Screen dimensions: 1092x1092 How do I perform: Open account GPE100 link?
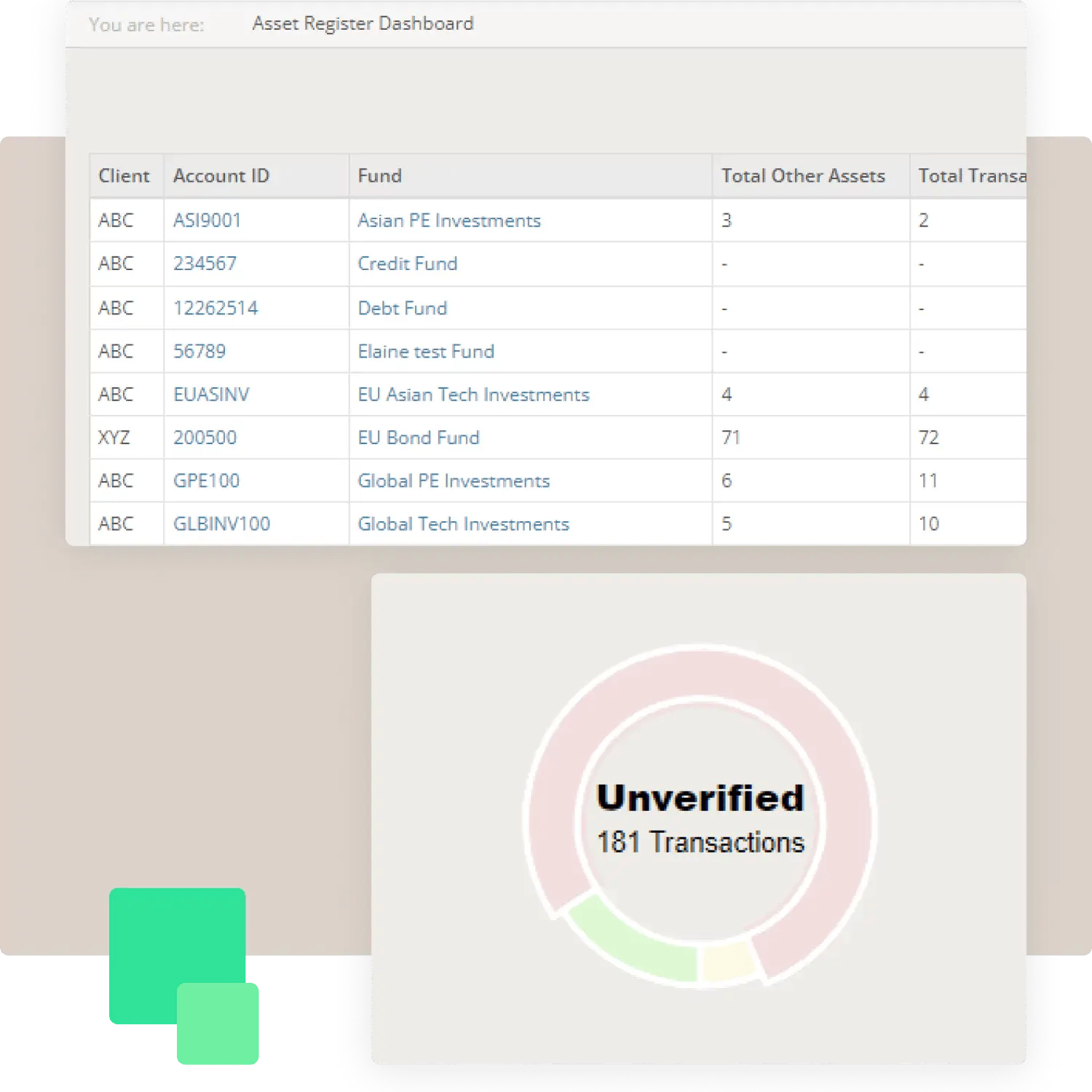click(206, 480)
